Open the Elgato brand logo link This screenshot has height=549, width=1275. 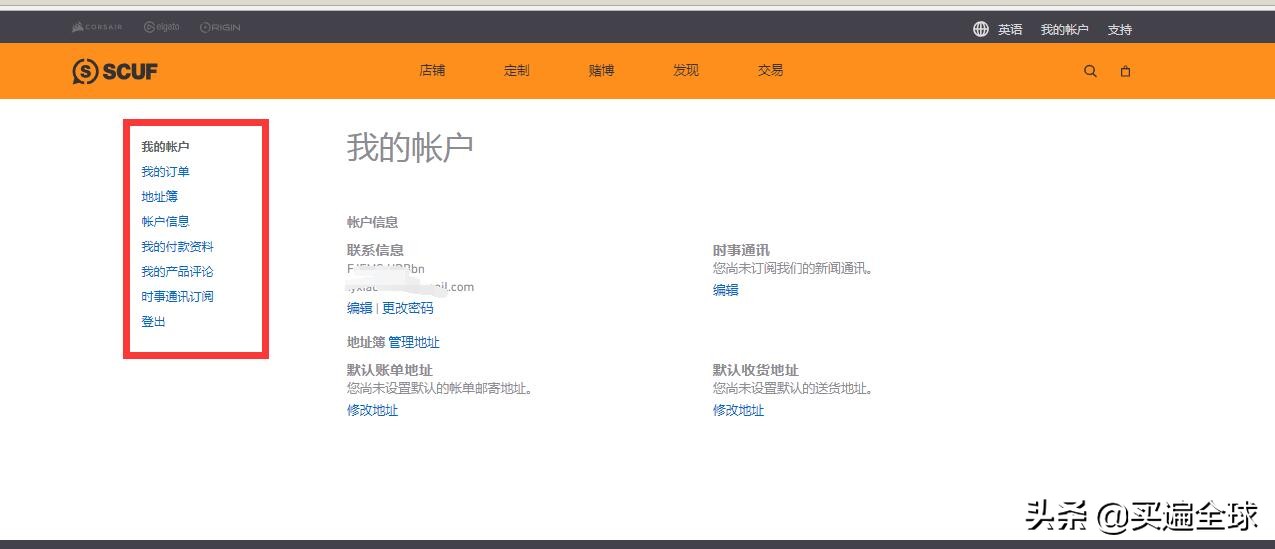(x=162, y=27)
